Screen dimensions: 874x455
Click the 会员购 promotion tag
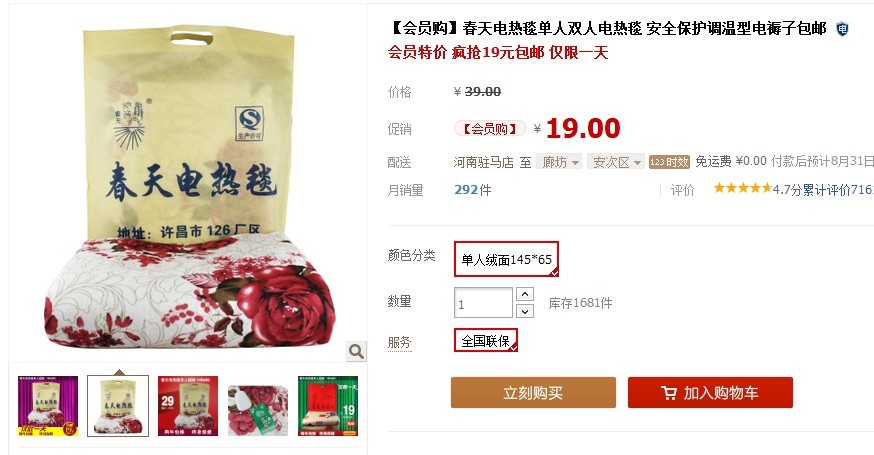tap(489, 129)
